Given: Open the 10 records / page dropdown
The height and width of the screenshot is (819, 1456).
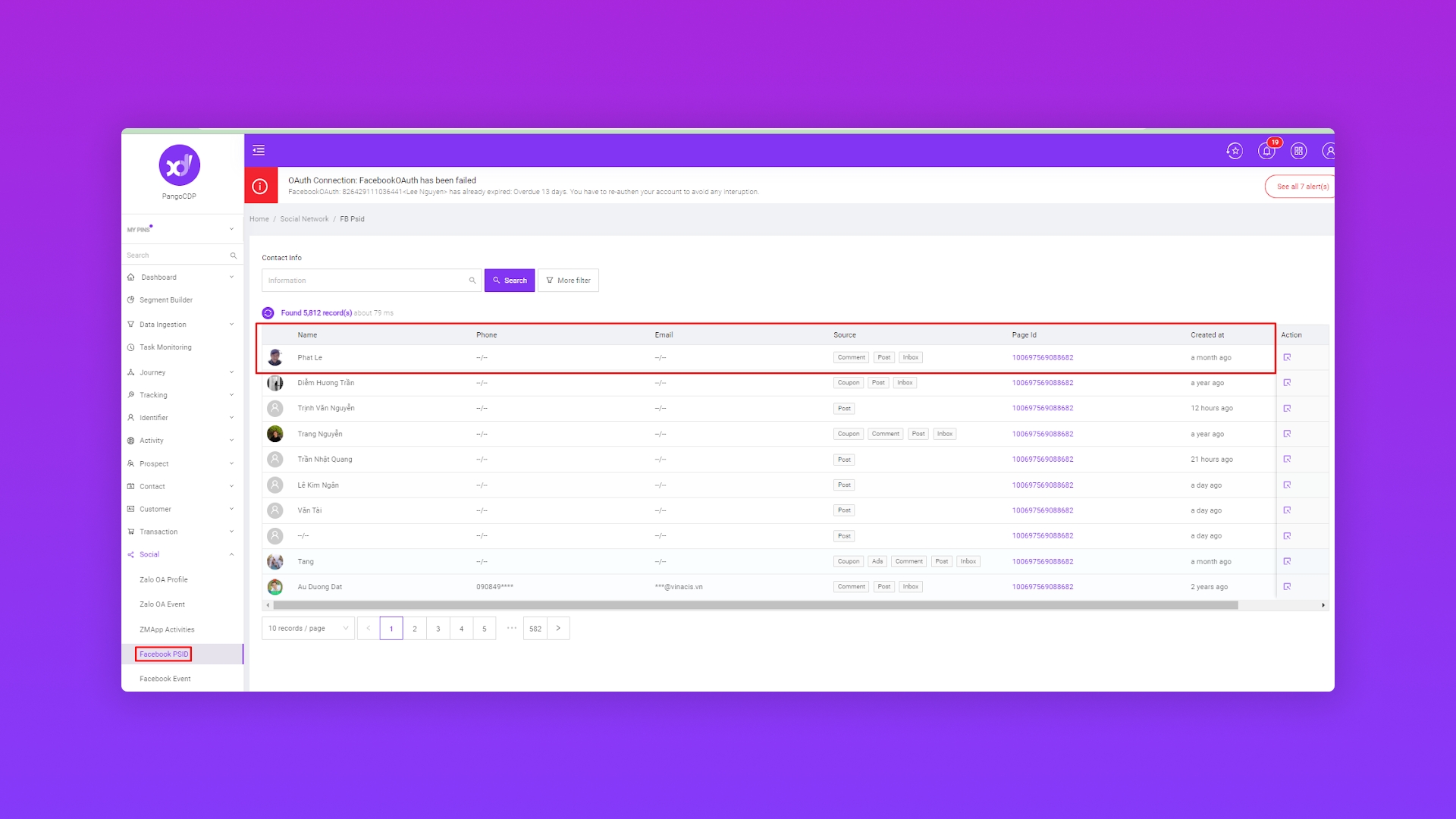Looking at the screenshot, I should 308,629.
